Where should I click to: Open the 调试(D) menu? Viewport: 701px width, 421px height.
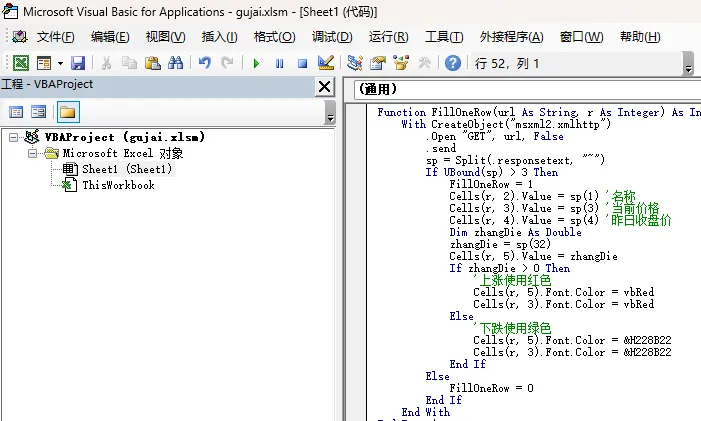point(332,37)
